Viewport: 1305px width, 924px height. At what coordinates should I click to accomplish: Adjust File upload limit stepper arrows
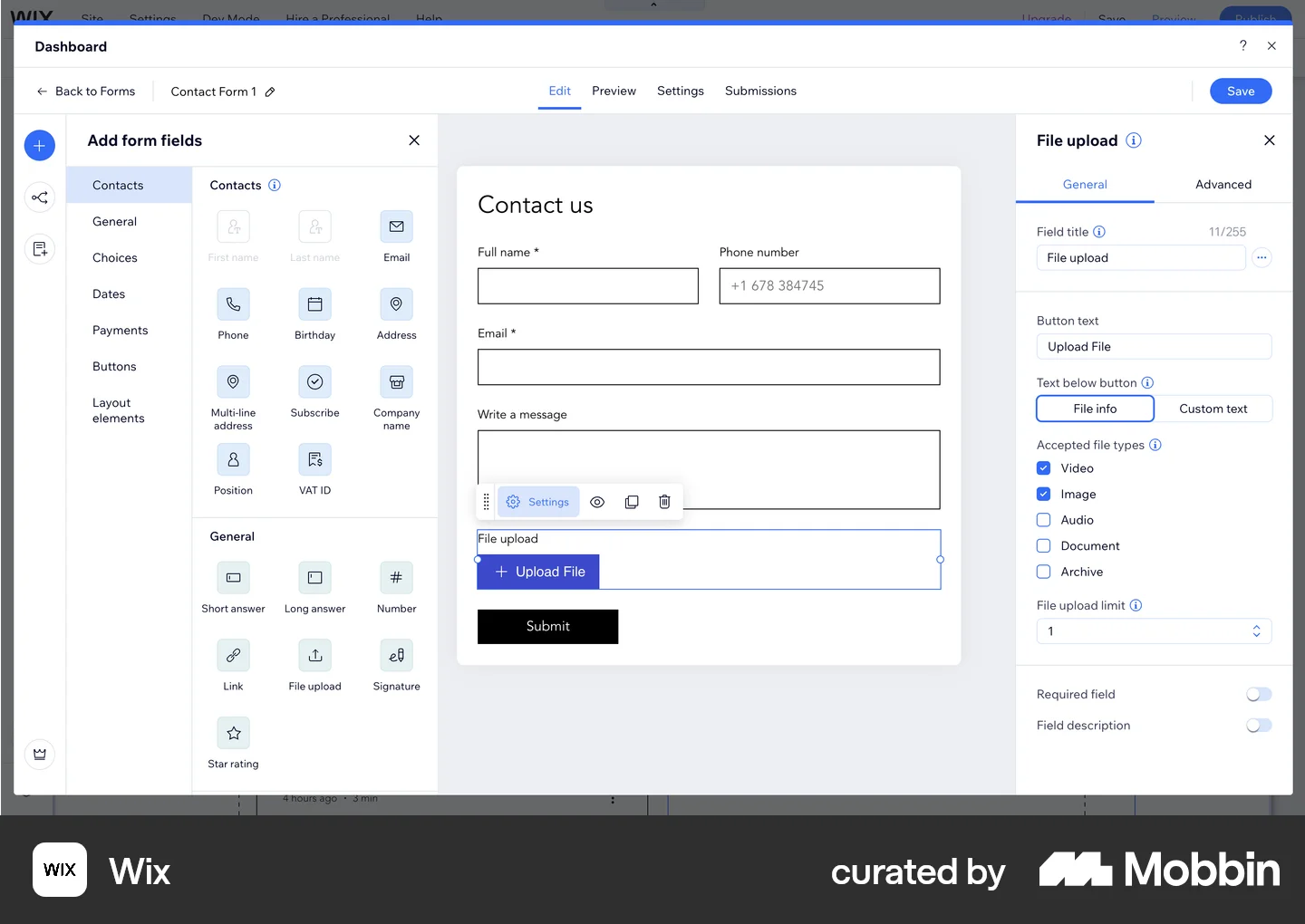[1256, 631]
